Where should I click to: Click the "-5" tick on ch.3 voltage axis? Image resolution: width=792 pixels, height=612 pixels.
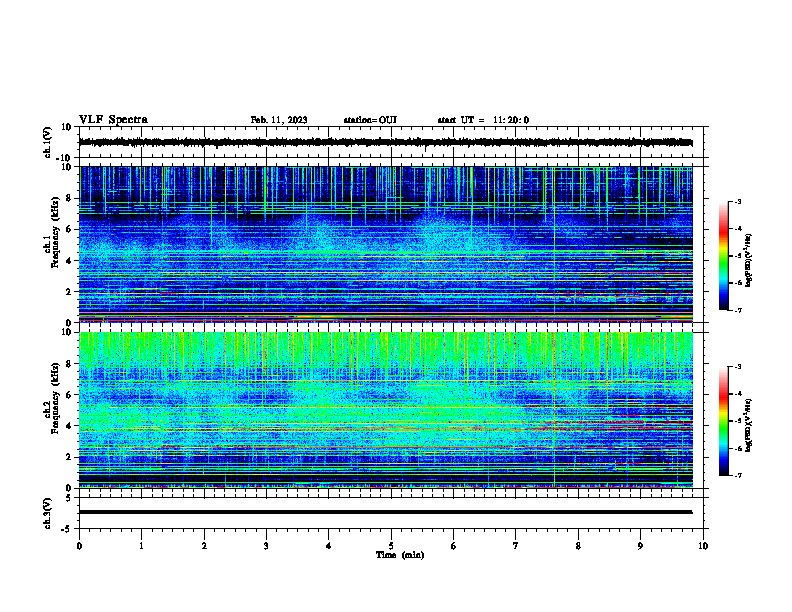click(x=68, y=529)
